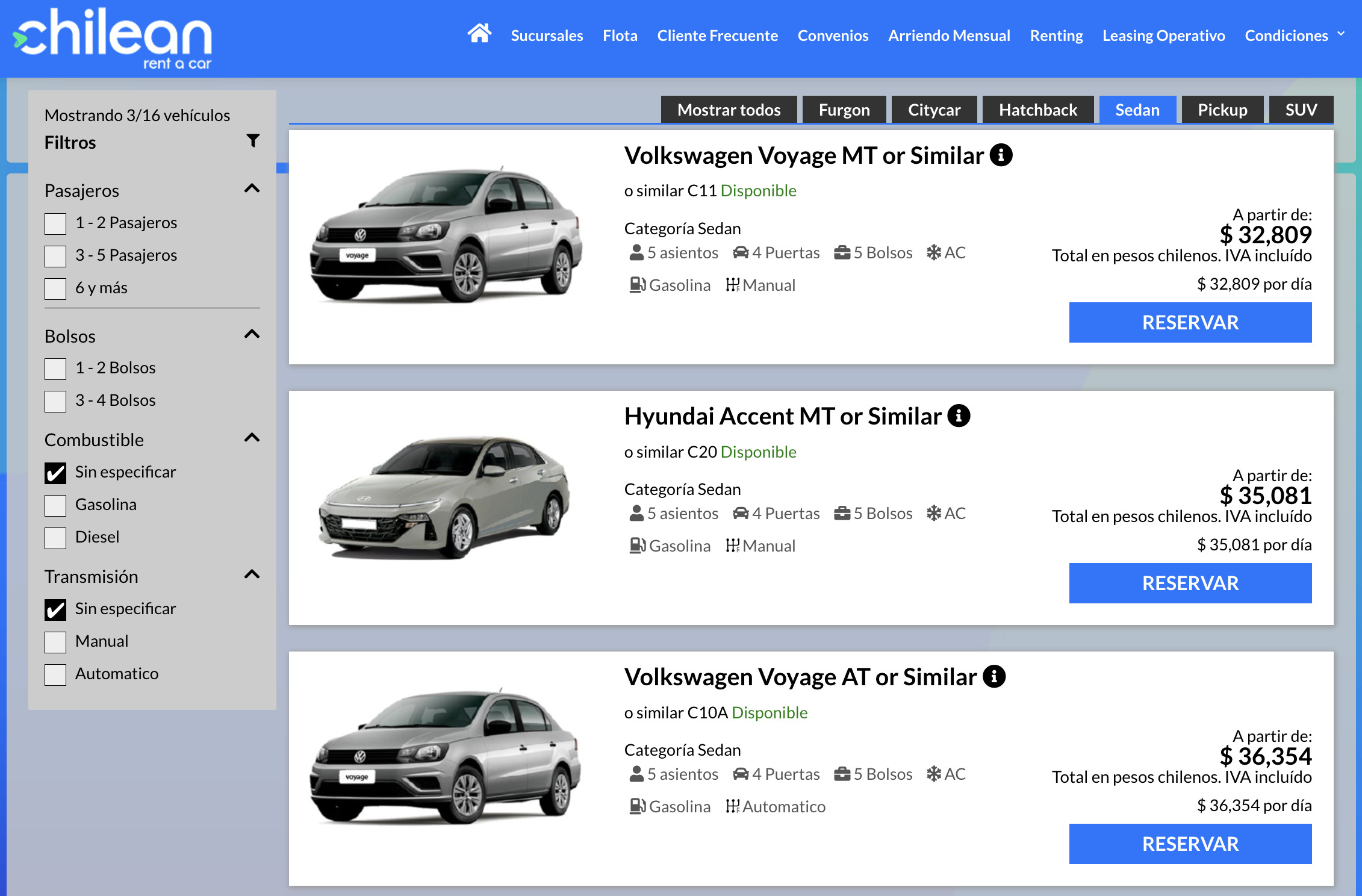Click the Chilean rent a car logo
The width and height of the screenshot is (1362, 896).
[114, 38]
